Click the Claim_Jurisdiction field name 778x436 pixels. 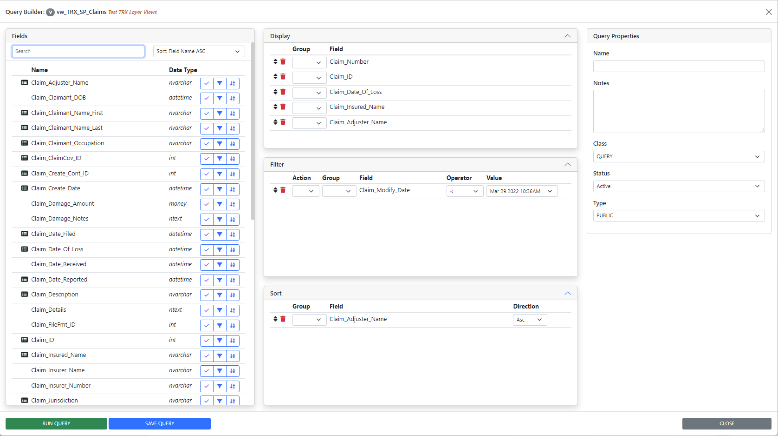click(x=55, y=400)
